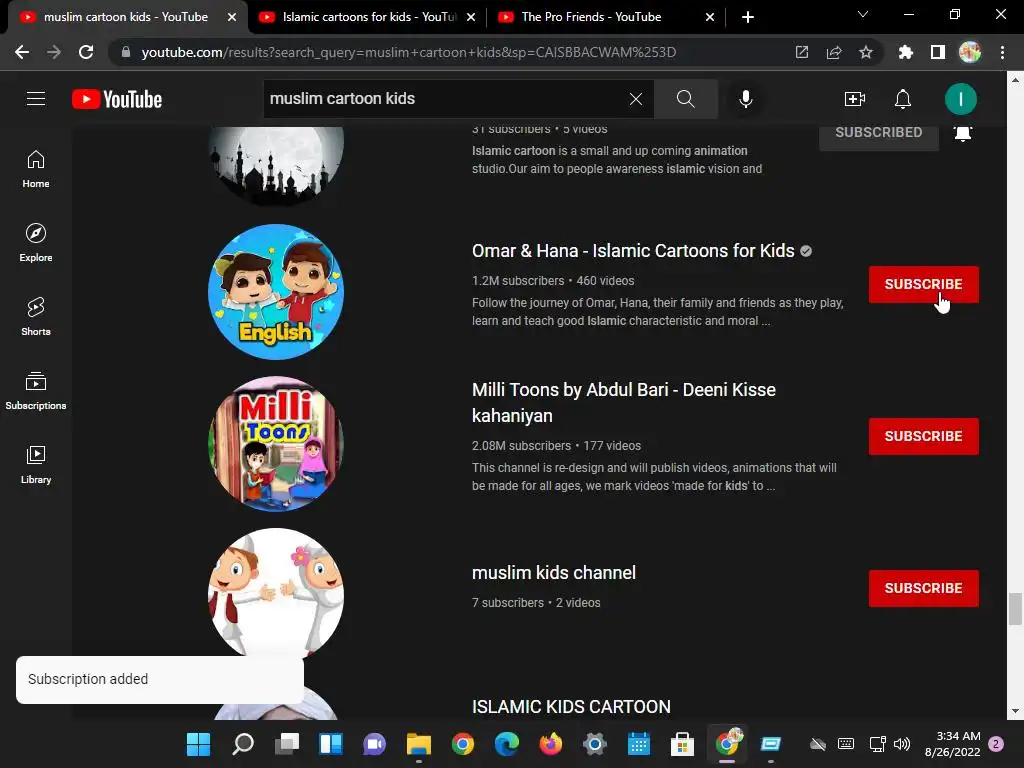This screenshot has width=1024, height=768.
Task: Open a new browser tab
Action: coord(748,17)
